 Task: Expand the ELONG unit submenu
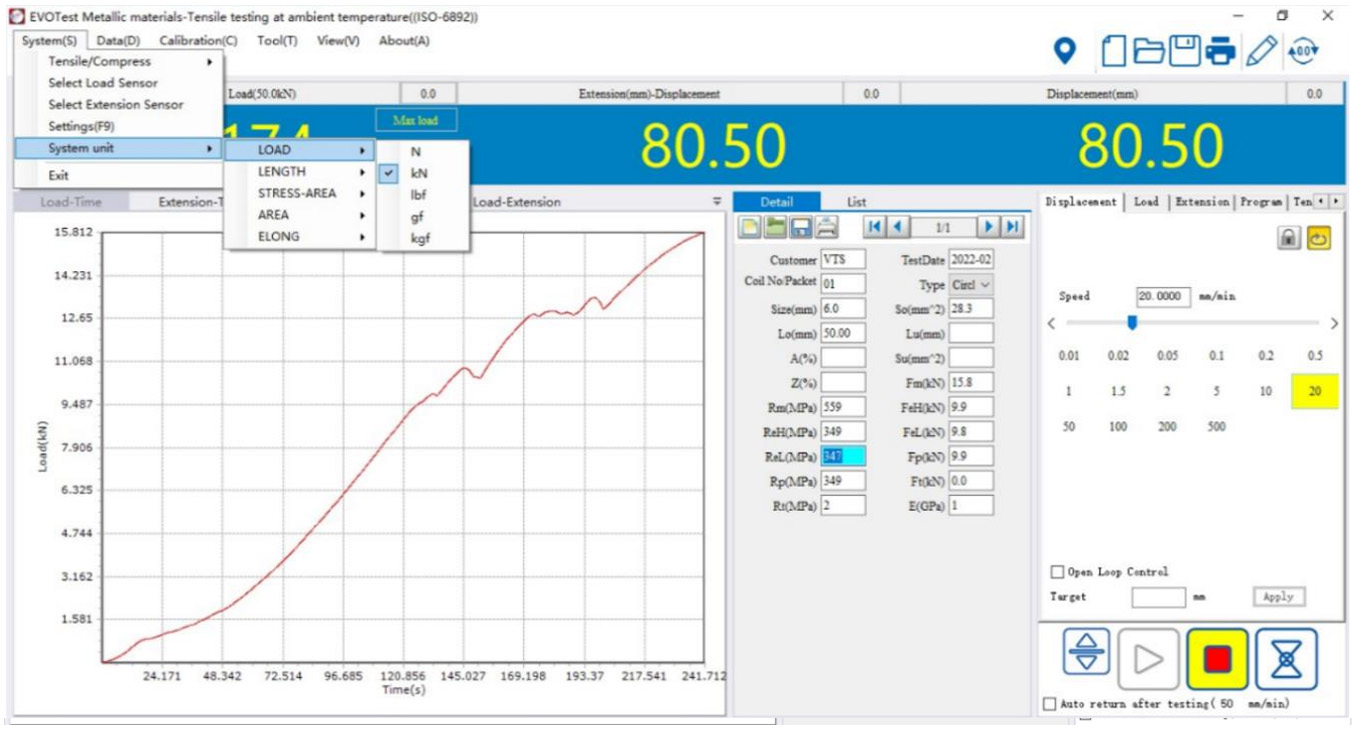300,237
